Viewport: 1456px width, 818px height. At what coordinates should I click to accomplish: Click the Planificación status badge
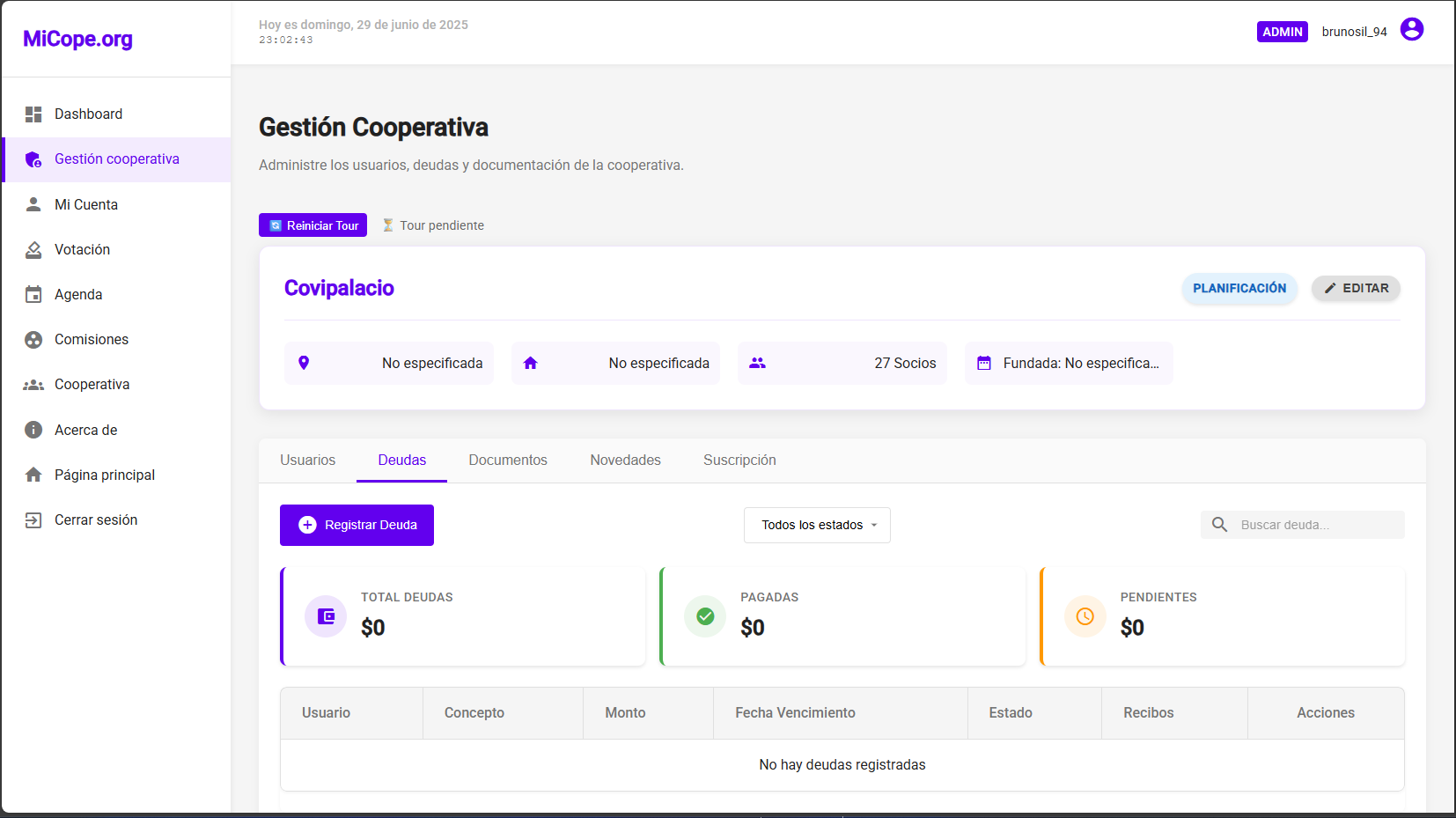click(x=1239, y=289)
